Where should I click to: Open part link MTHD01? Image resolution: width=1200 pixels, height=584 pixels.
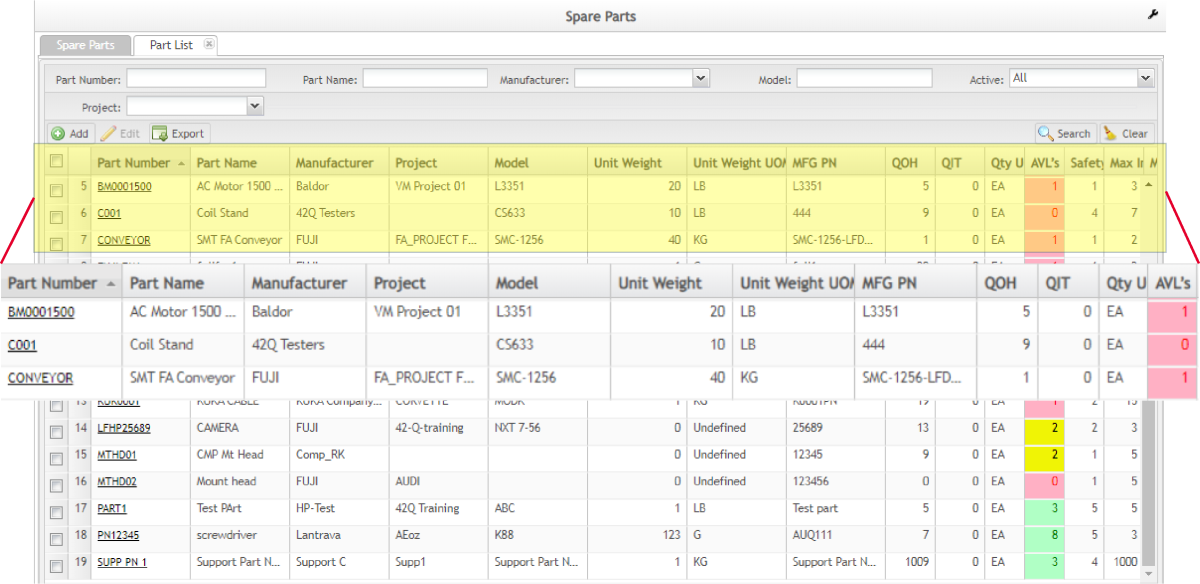[116, 455]
